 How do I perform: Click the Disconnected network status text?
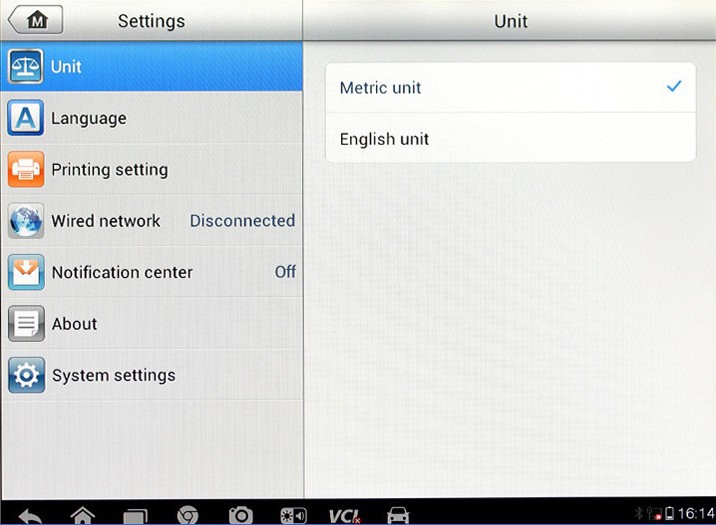point(242,221)
